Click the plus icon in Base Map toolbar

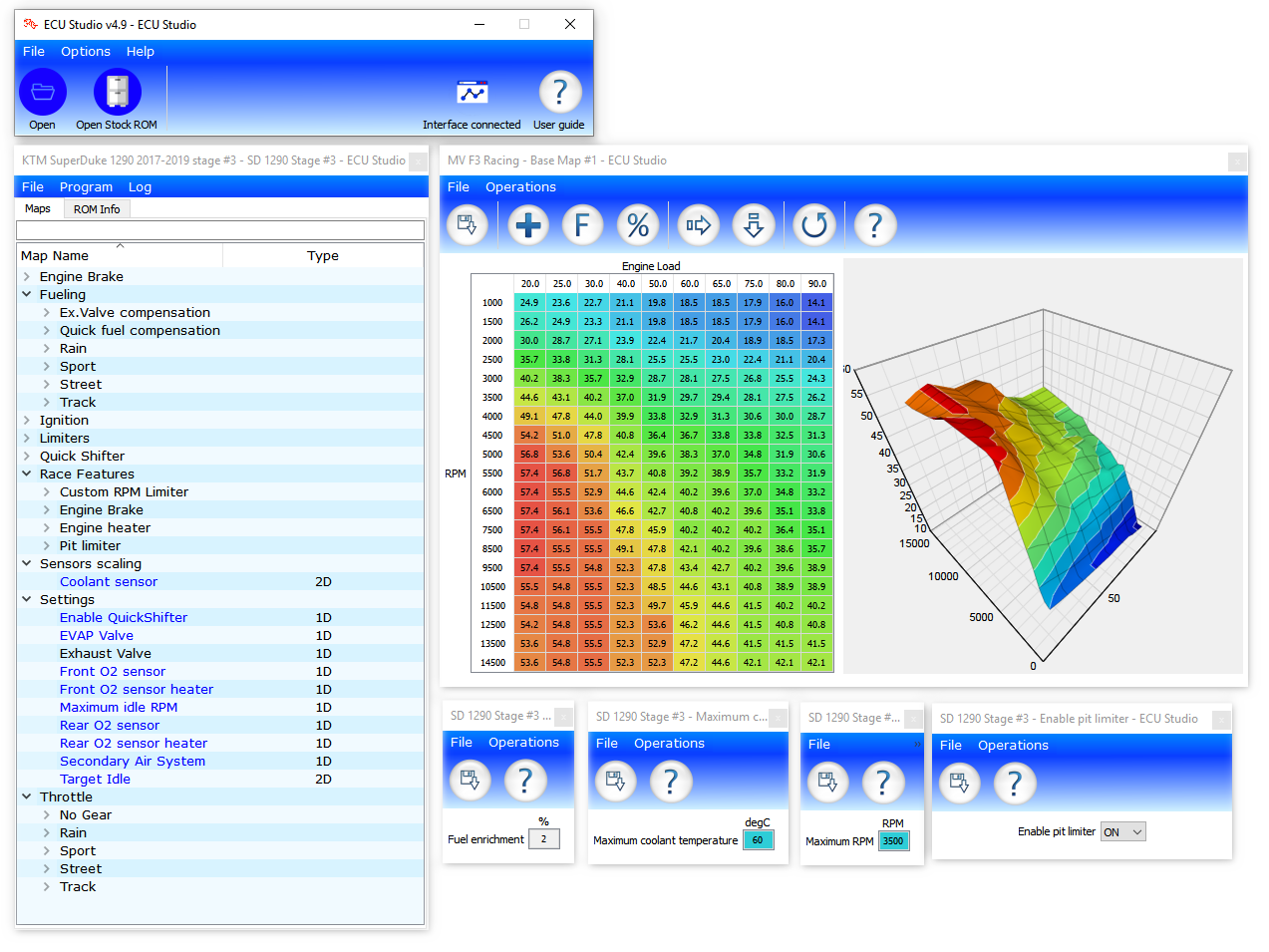[528, 225]
